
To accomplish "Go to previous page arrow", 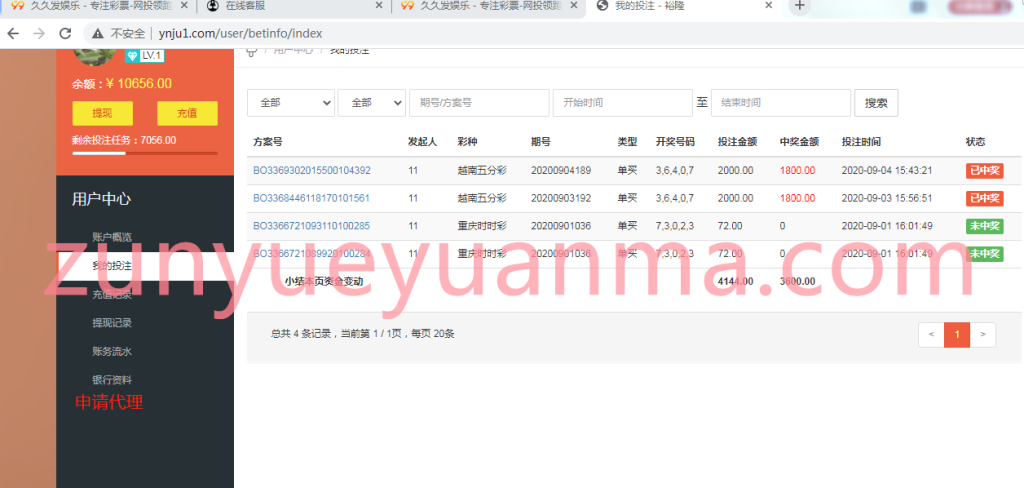I will [931, 334].
